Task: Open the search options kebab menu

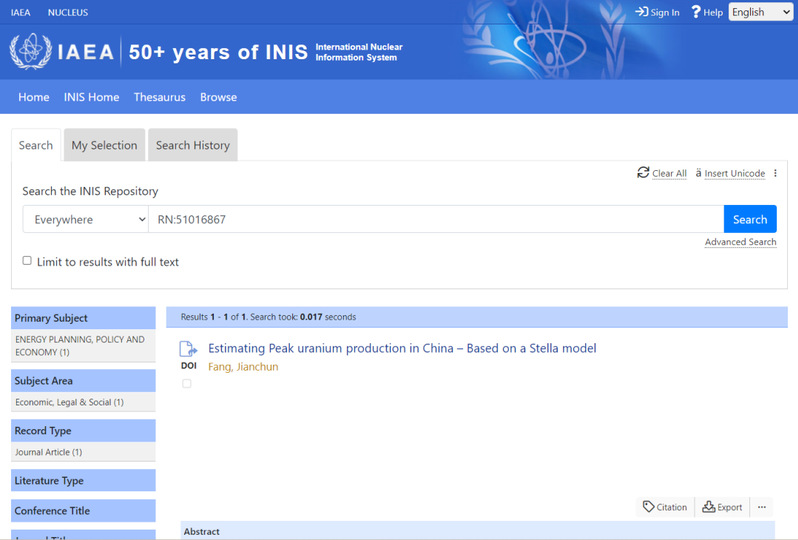Action: (x=776, y=173)
